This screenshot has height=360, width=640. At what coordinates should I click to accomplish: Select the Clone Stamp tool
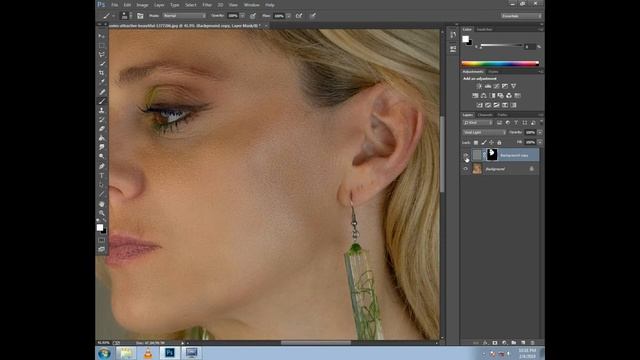102,110
